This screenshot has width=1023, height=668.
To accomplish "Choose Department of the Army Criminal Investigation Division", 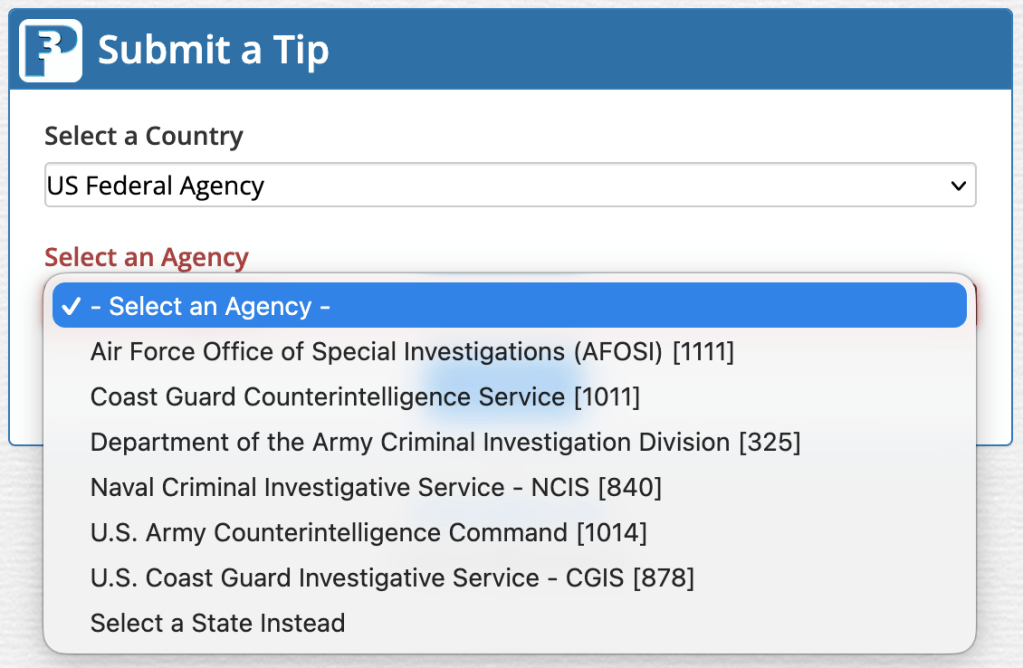I will [x=445, y=442].
